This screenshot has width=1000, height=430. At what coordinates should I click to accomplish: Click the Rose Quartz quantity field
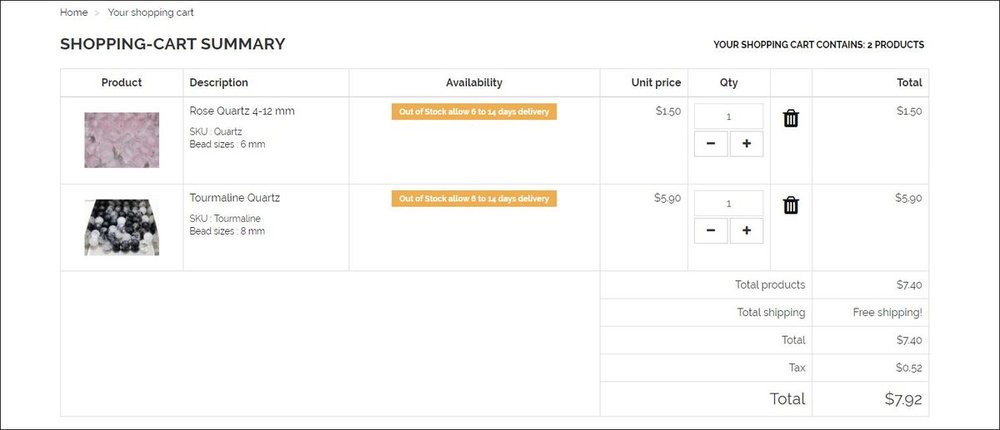pyautogui.click(x=728, y=116)
